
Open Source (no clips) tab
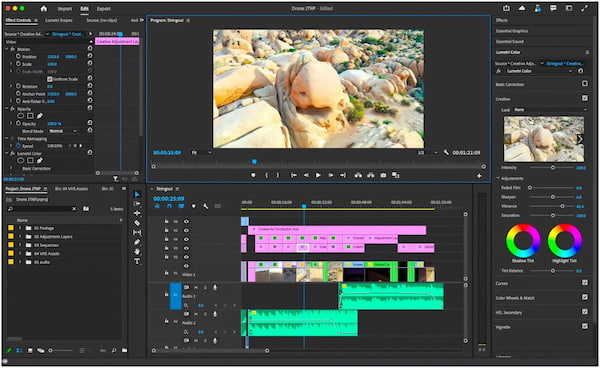click(x=101, y=20)
